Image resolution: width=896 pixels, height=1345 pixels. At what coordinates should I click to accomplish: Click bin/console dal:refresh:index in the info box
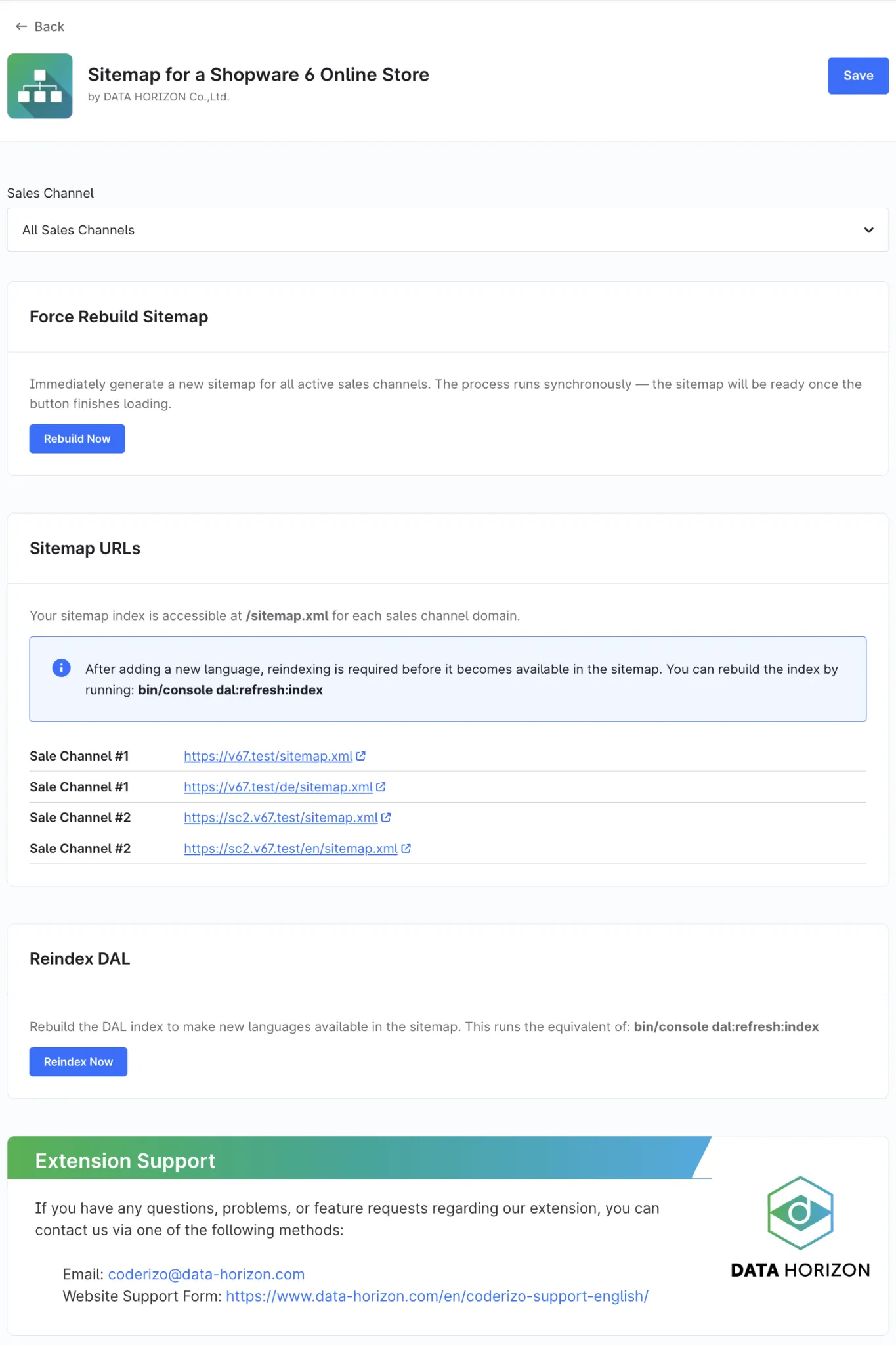[230, 690]
